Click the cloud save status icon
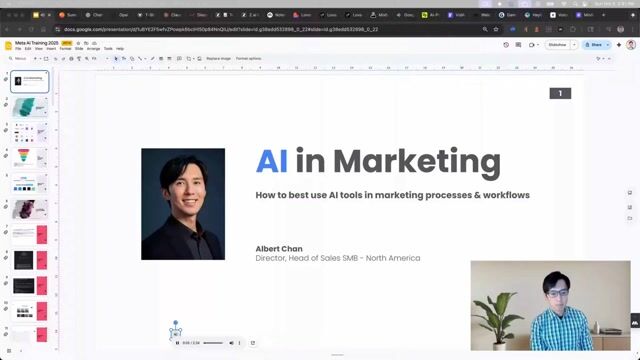The image size is (640, 360). click(94, 43)
